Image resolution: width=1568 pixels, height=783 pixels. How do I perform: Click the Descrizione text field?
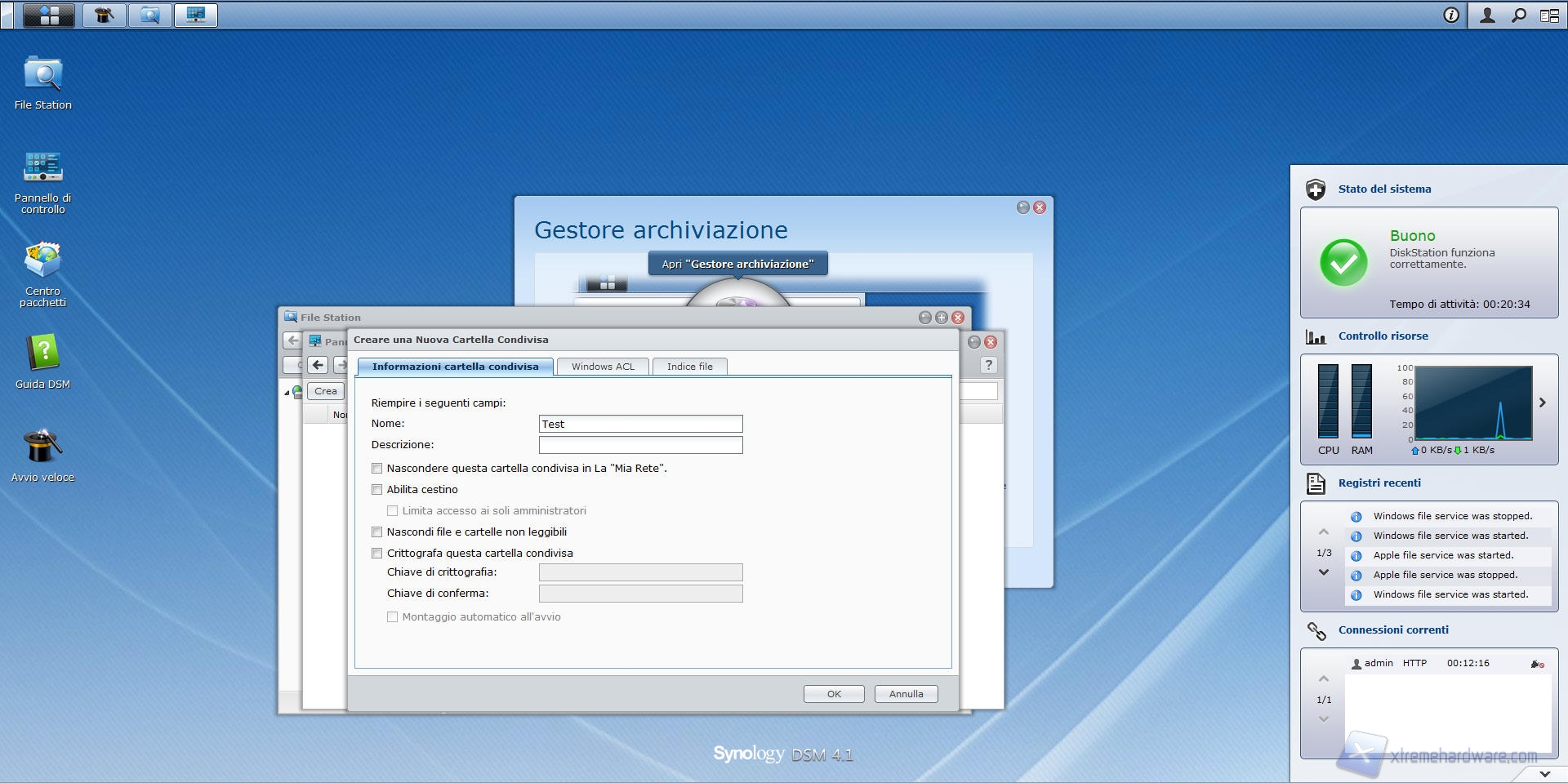[640, 445]
